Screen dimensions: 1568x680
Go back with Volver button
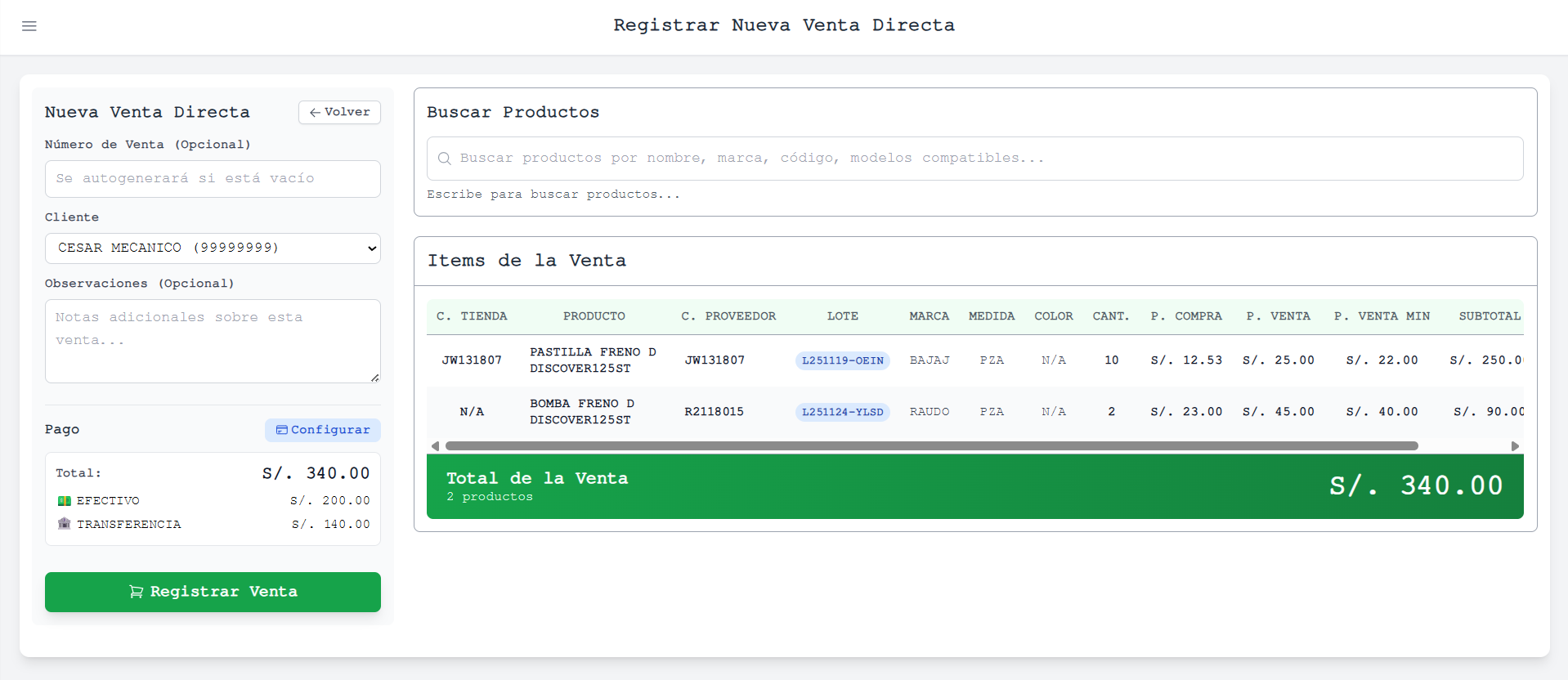click(339, 112)
